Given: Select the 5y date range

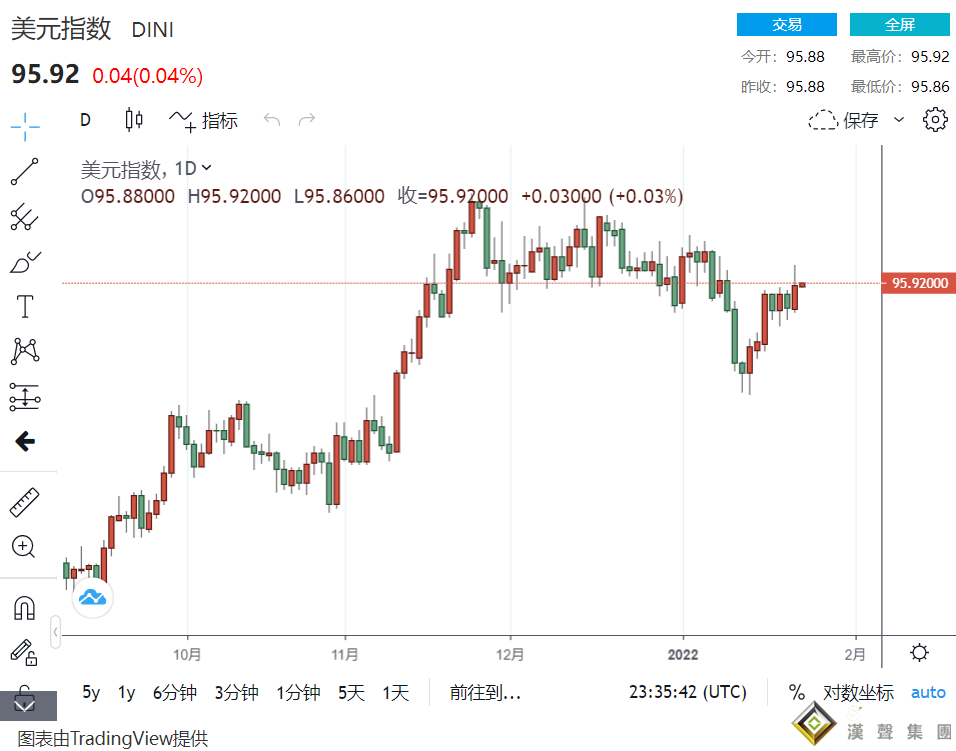Looking at the screenshot, I should (x=91, y=692).
